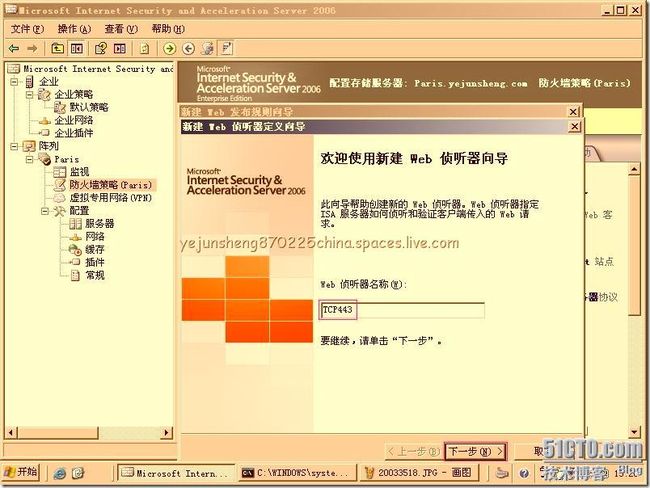Click the task pane scroll up arrow

point(634,170)
